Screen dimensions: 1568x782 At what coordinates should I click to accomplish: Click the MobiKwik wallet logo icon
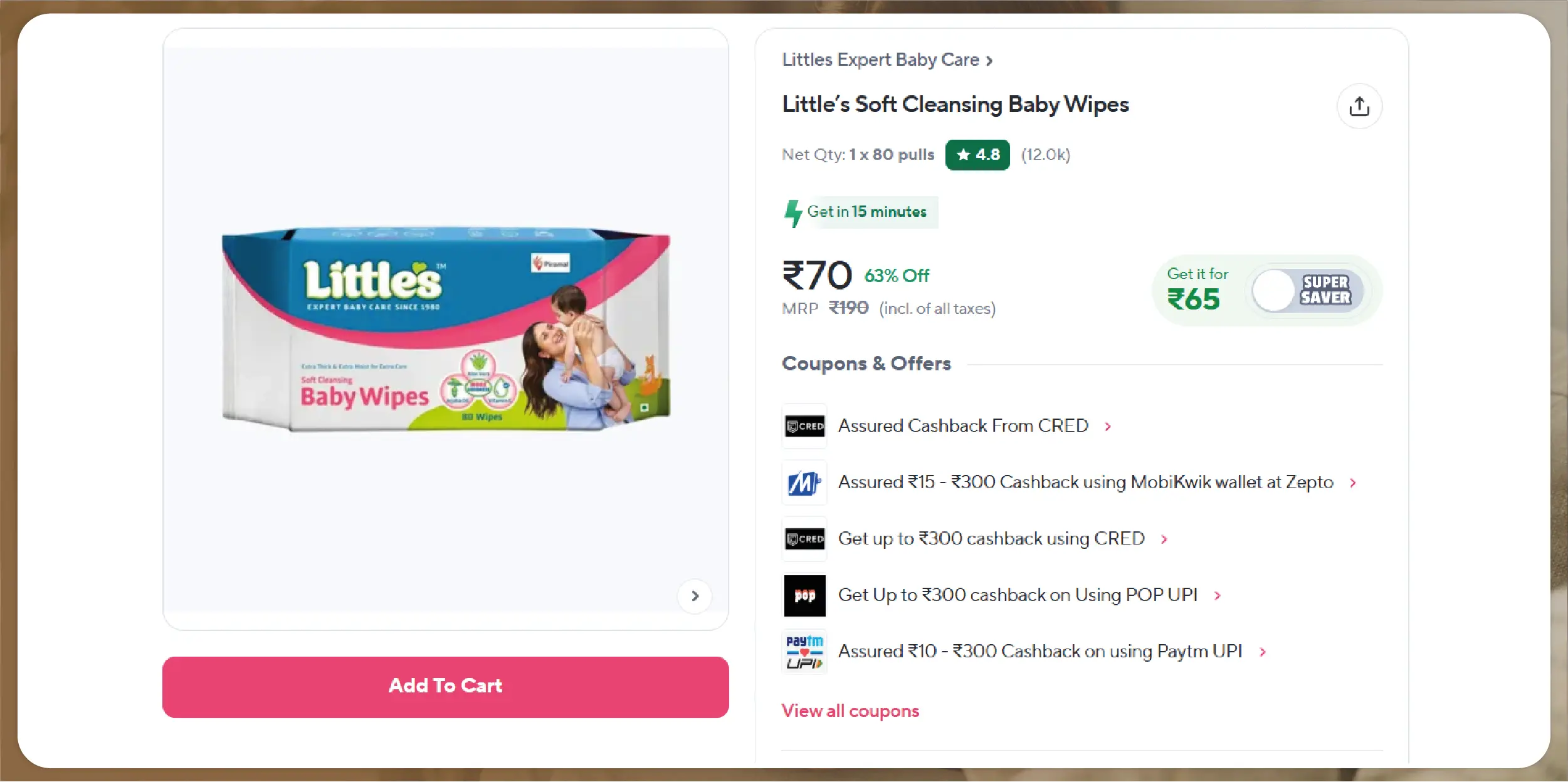pos(805,482)
